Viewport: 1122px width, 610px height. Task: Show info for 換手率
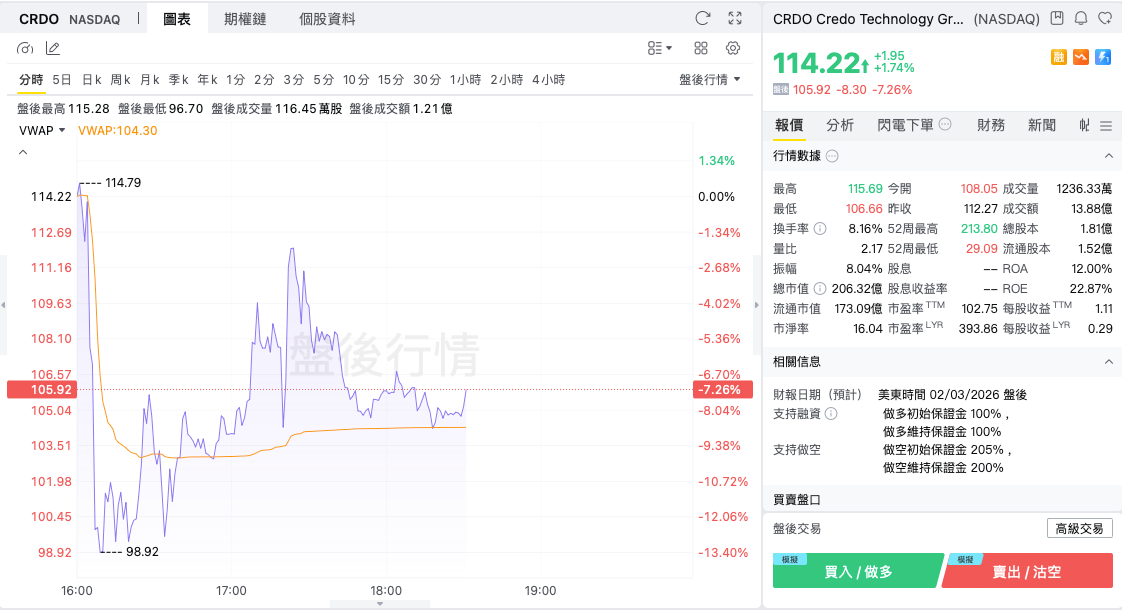pyautogui.click(x=821, y=229)
